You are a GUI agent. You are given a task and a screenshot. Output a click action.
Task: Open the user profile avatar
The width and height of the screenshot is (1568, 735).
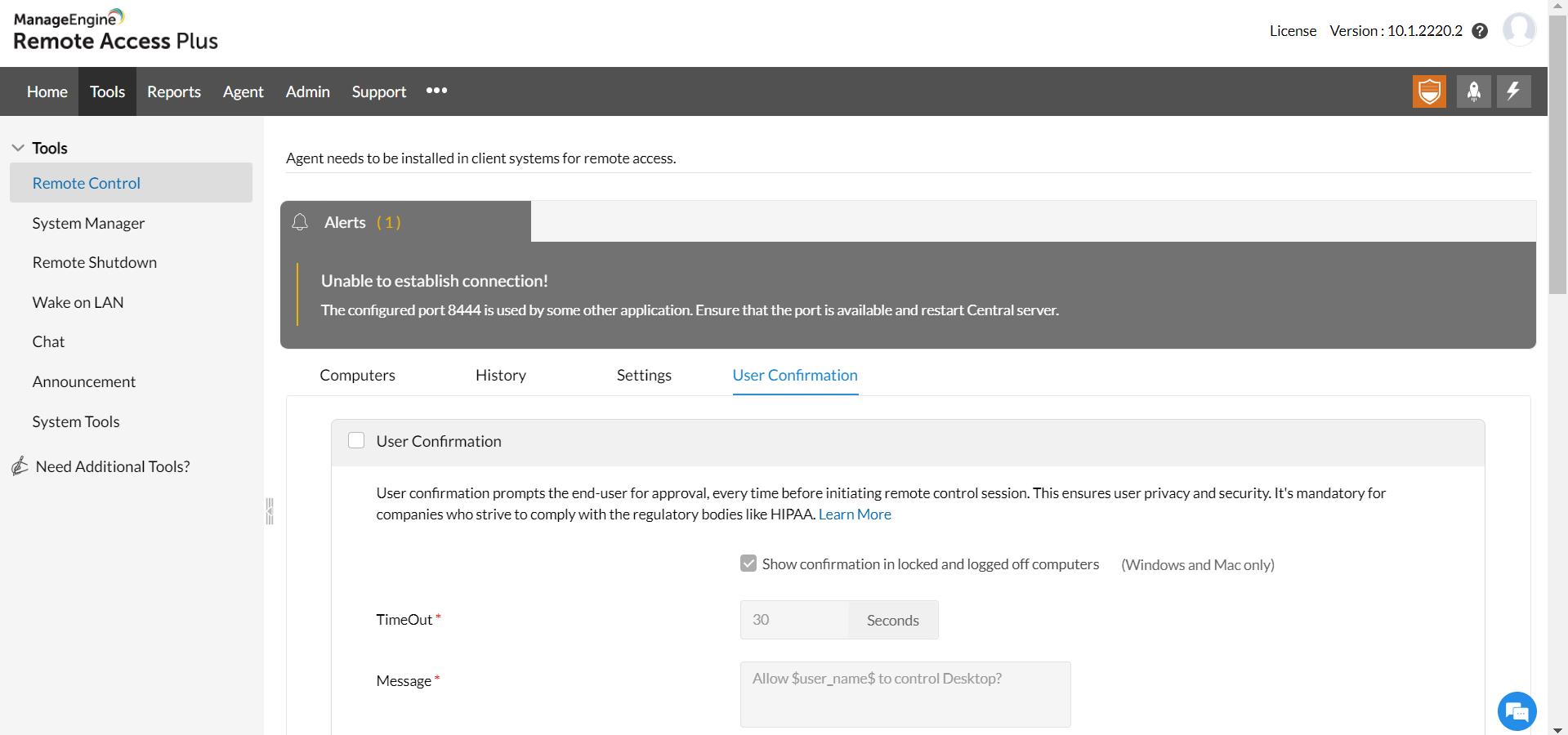1519,29
